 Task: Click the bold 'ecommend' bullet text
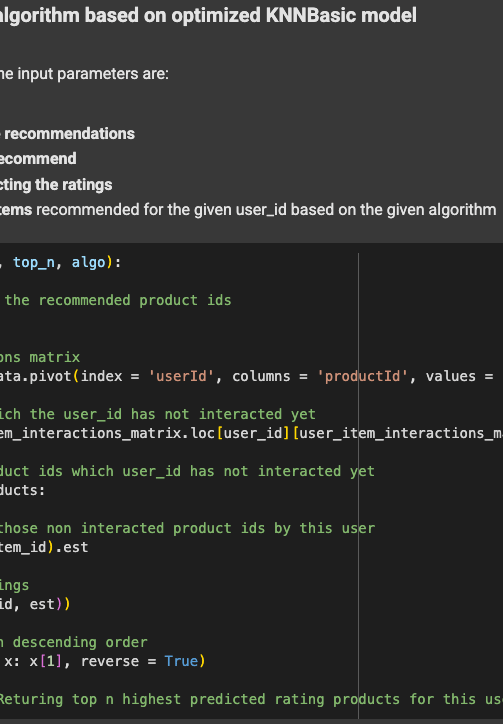coord(38,159)
